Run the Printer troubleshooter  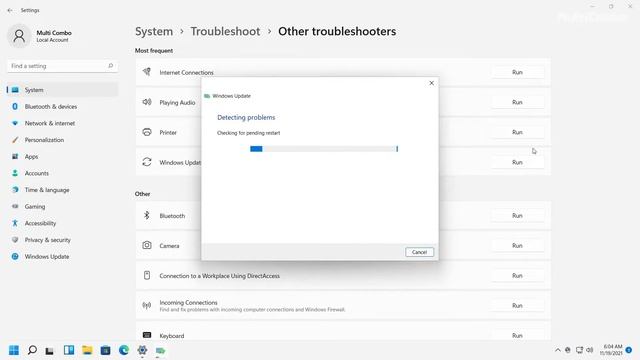pos(517,132)
